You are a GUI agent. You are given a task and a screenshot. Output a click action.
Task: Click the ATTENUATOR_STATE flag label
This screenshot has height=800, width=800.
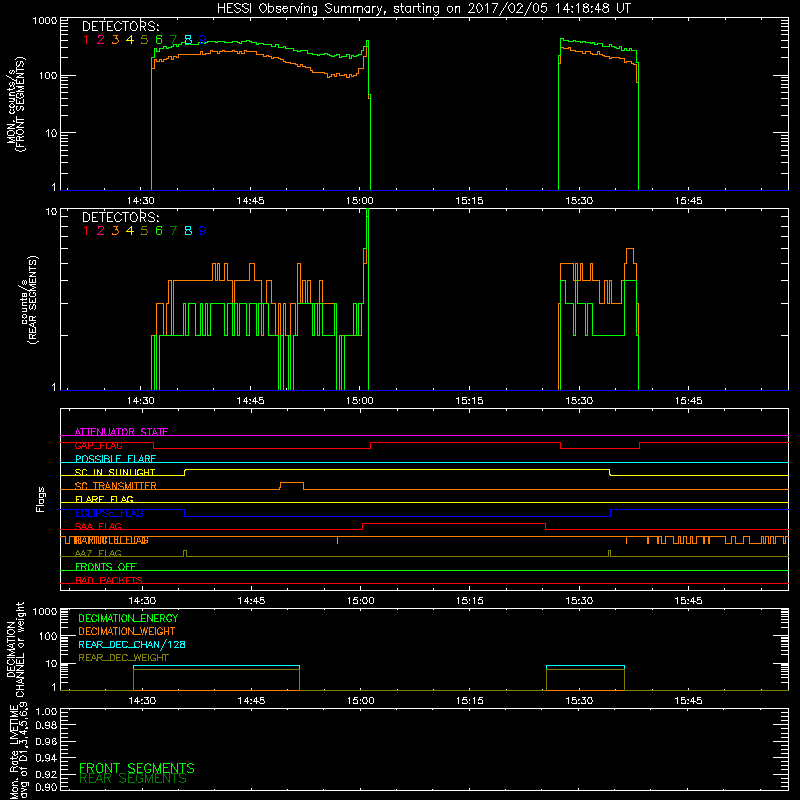pyautogui.click(x=121, y=432)
